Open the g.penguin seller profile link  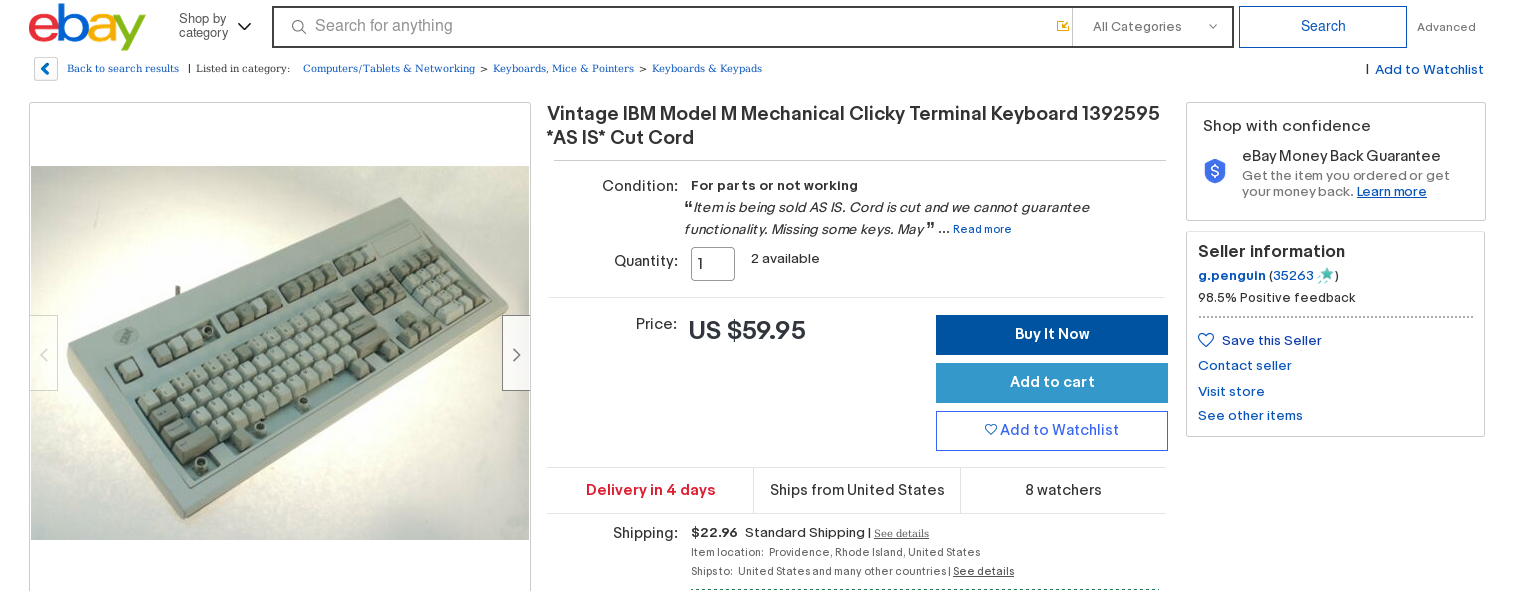coord(1231,276)
